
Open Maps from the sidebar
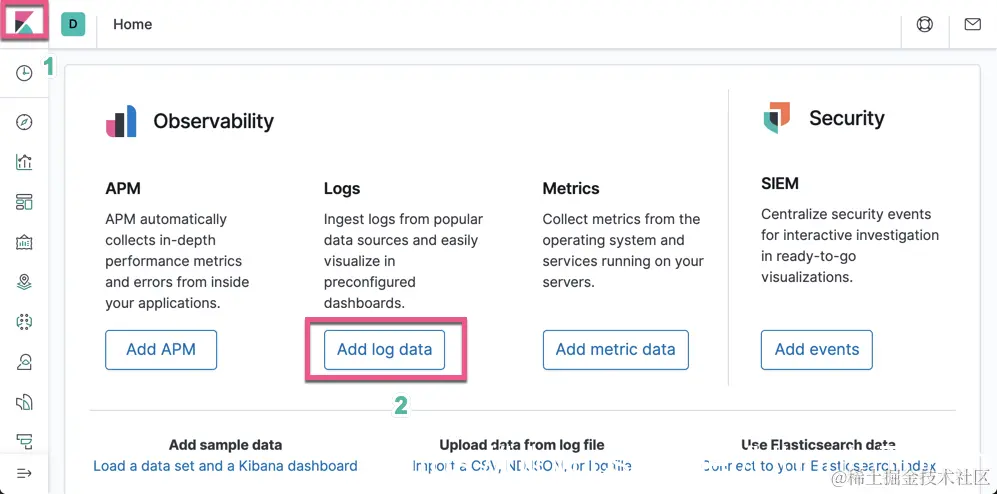pyautogui.click(x=24, y=282)
